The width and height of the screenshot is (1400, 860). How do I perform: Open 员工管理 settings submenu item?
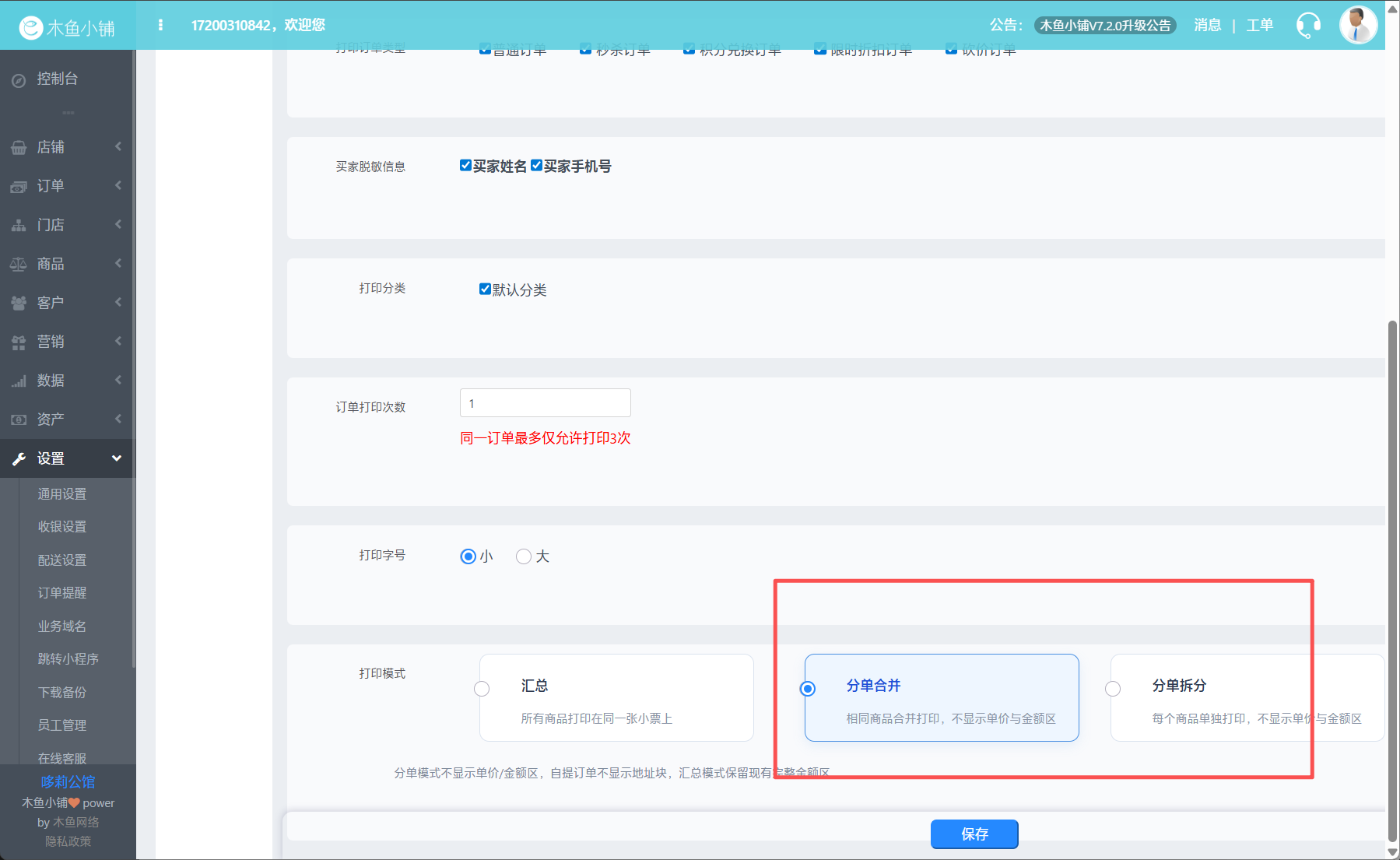(x=62, y=725)
